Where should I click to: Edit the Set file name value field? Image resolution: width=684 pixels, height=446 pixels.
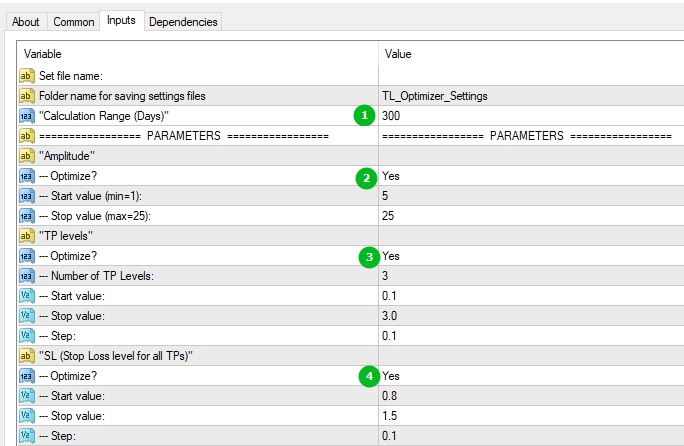click(531, 76)
